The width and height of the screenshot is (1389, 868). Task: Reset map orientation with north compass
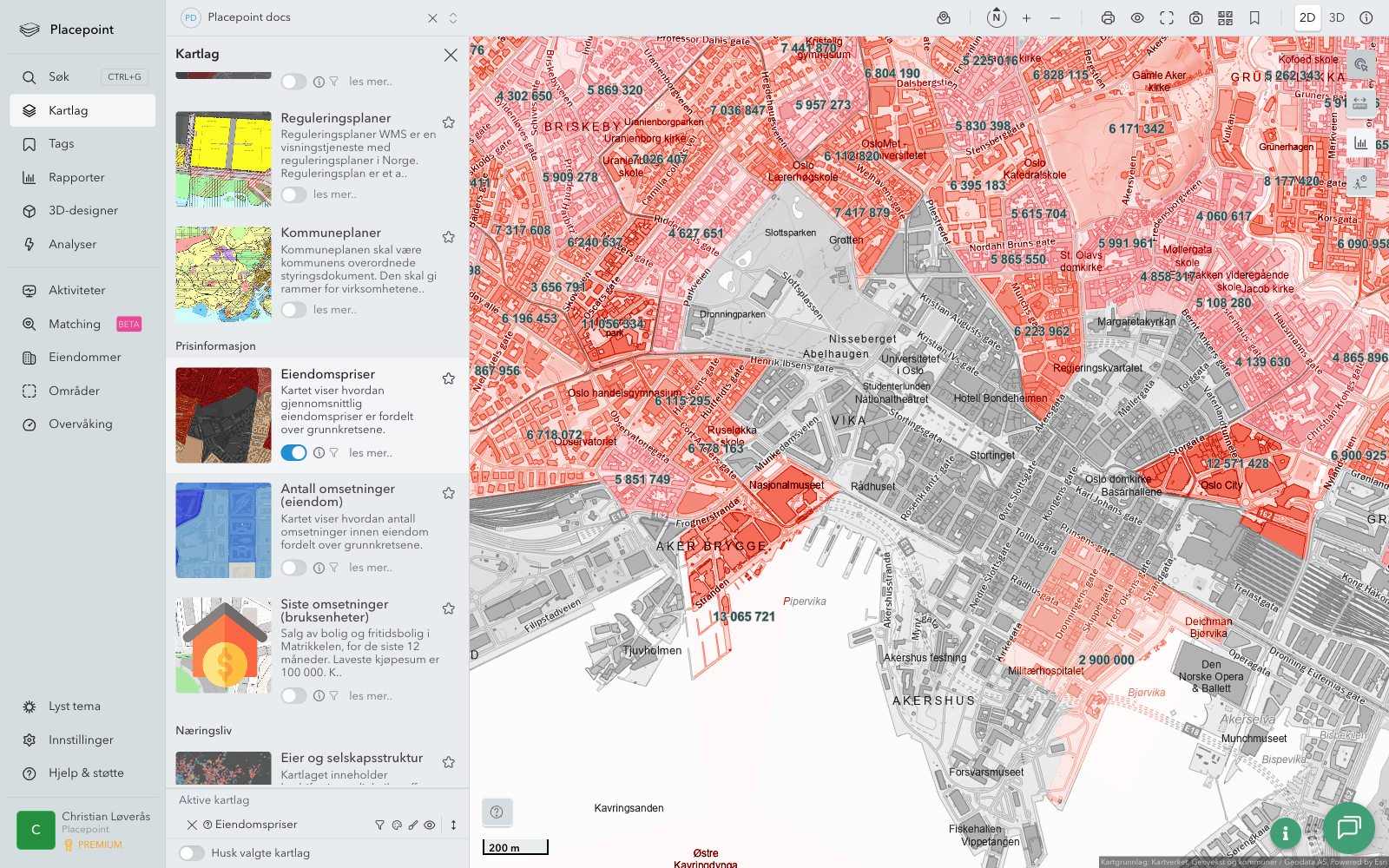pos(997,17)
